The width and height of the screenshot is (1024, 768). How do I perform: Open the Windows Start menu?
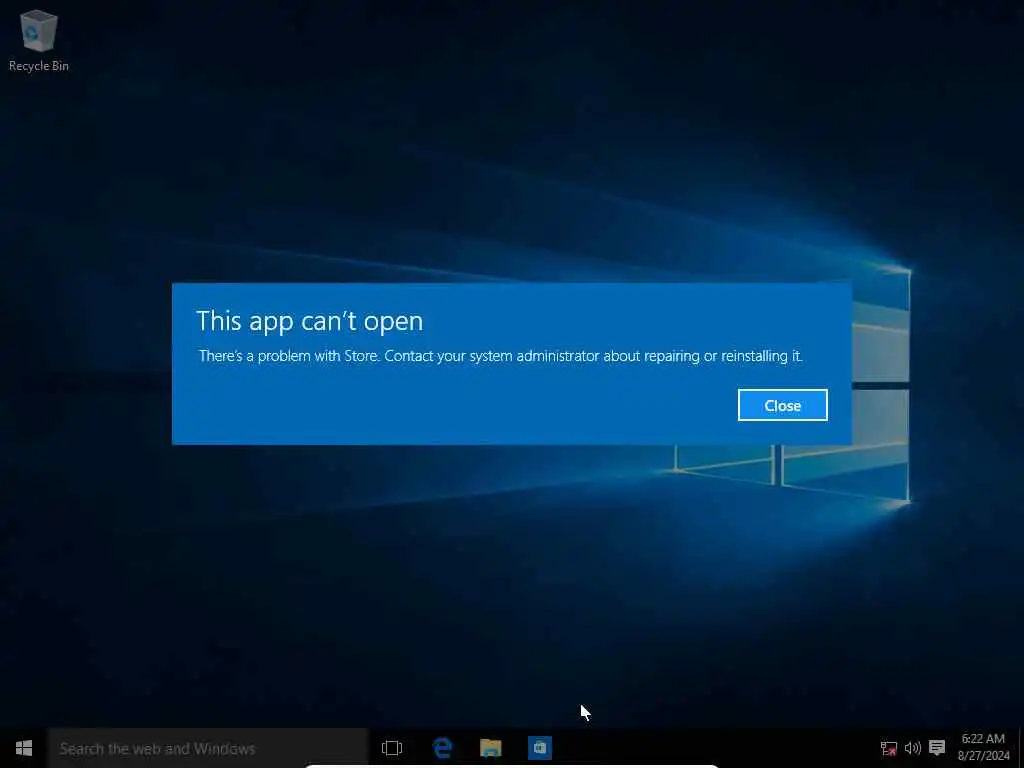(24, 748)
